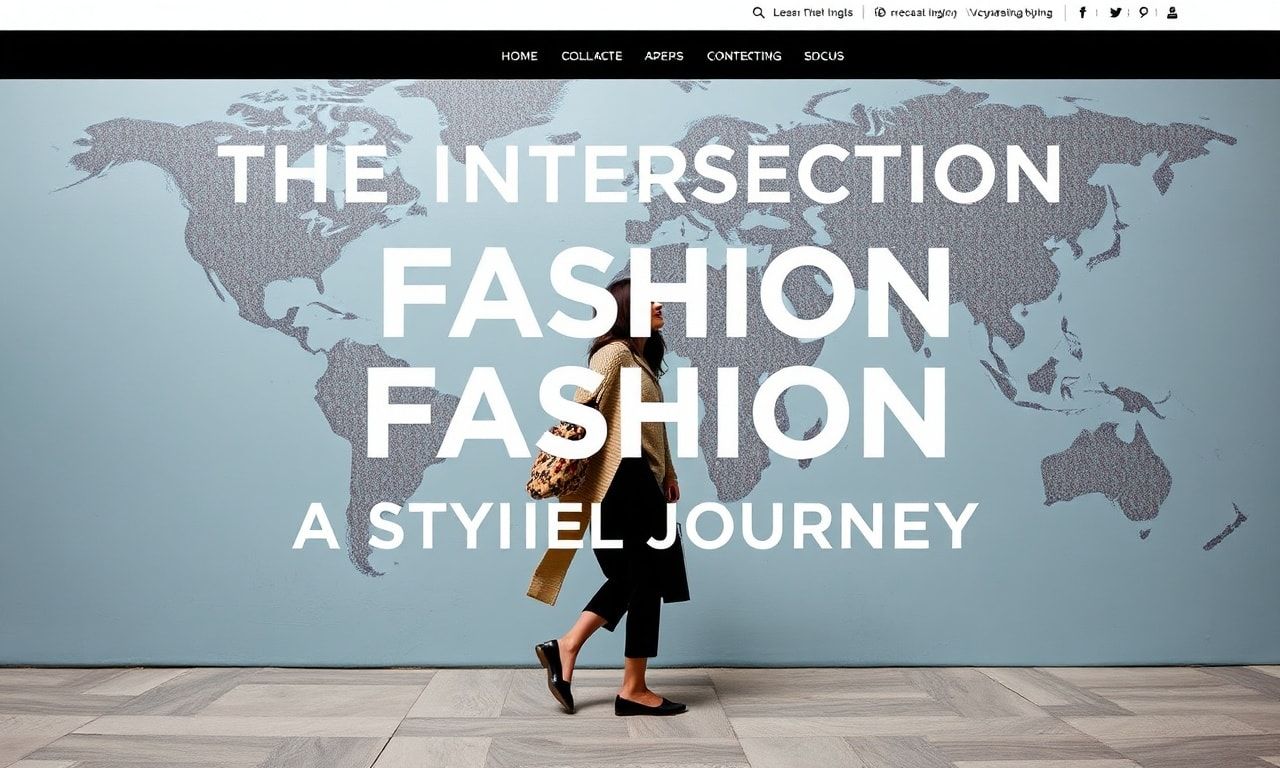Image resolution: width=1280 pixels, height=768 pixels.
Task: Click the pin icon in top bar
Action: coord(1143,13)
